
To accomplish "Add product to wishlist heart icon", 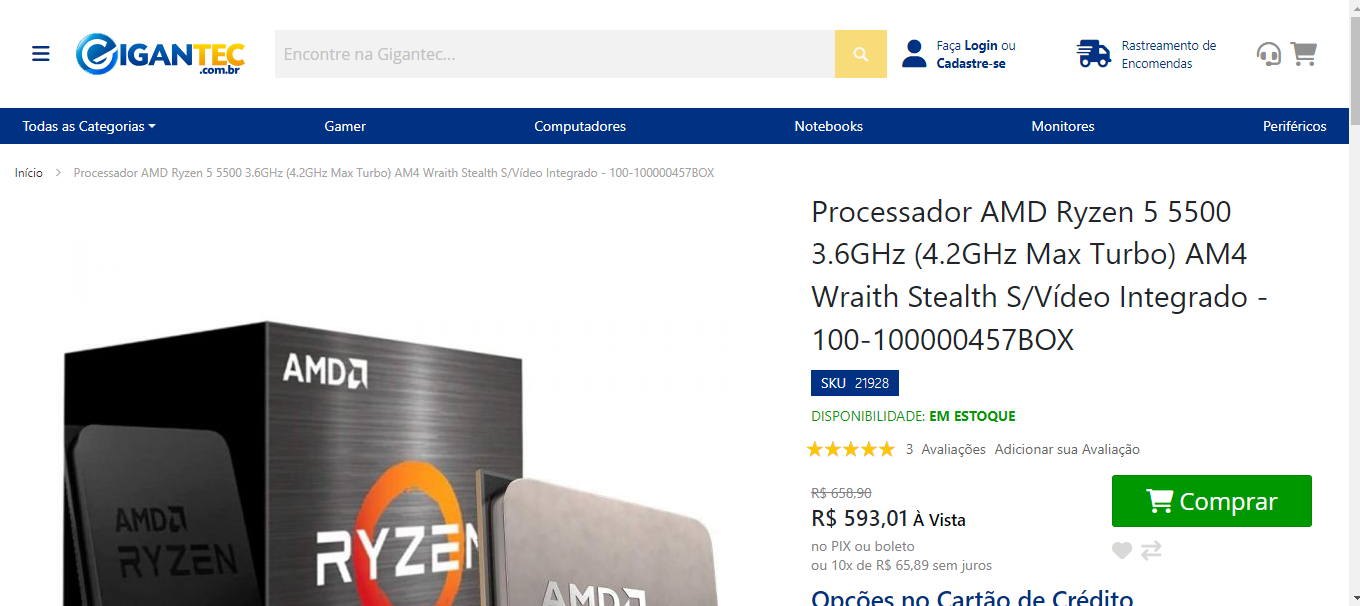I will [1122, 550].
